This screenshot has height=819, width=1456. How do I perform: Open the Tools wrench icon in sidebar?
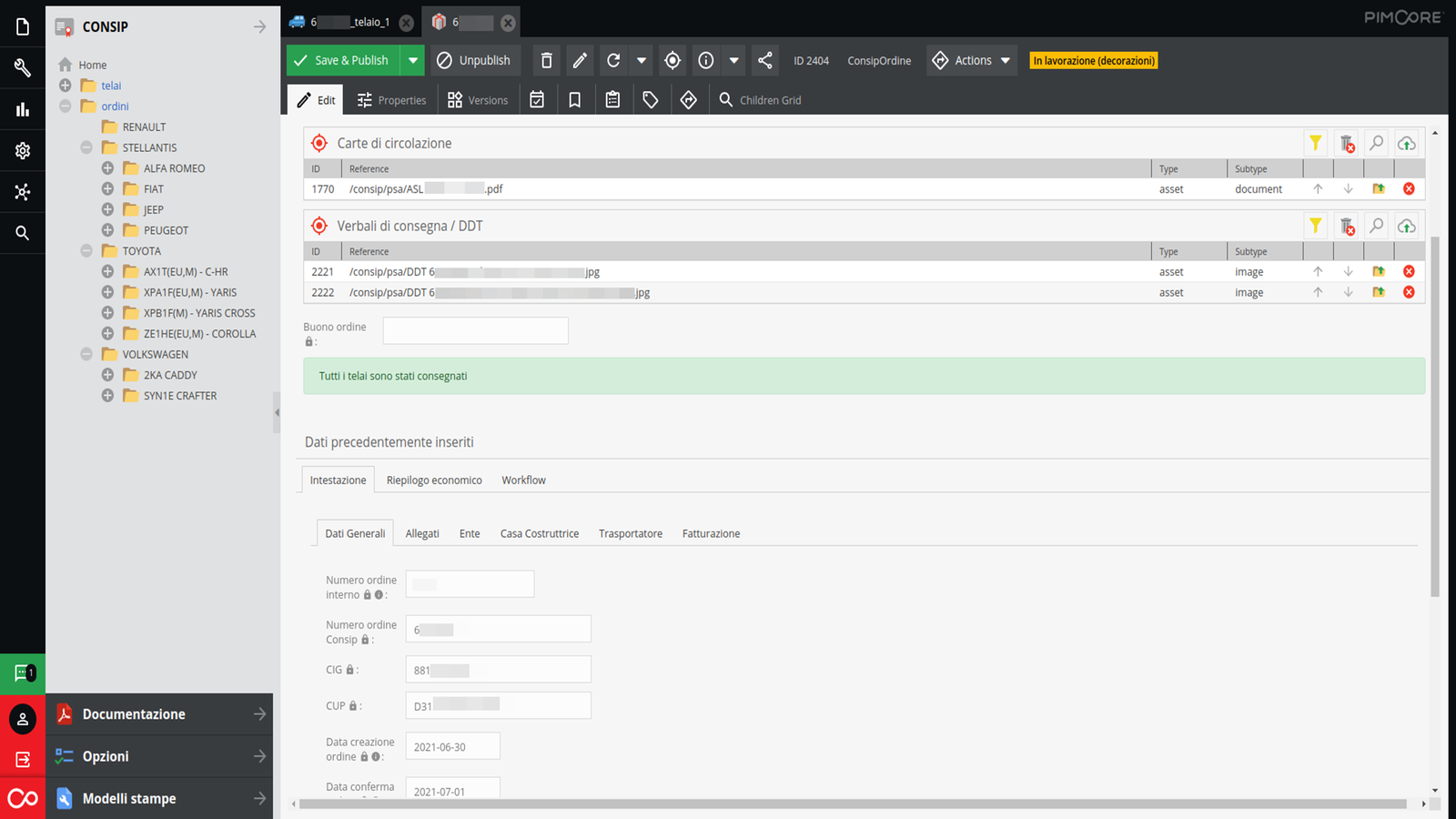point(23,68)
